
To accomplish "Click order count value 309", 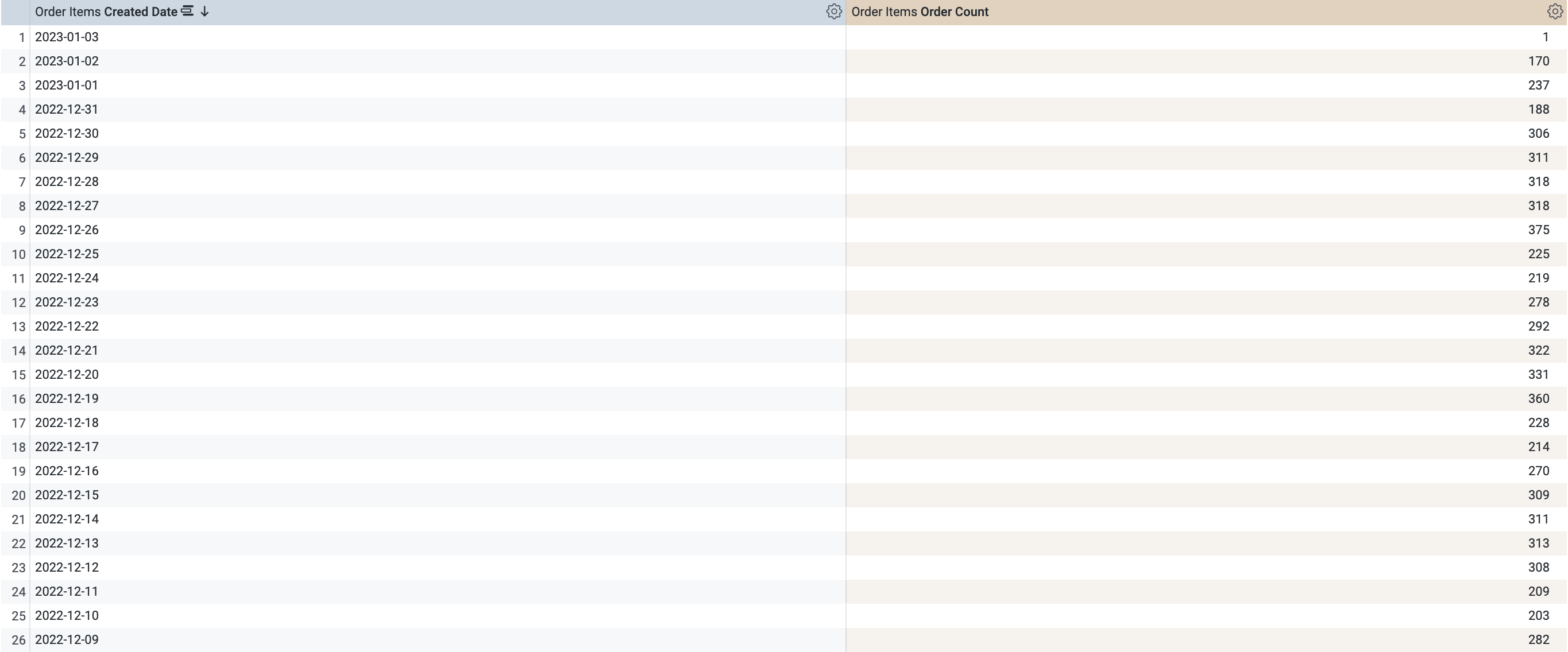I will point(1539,495).
